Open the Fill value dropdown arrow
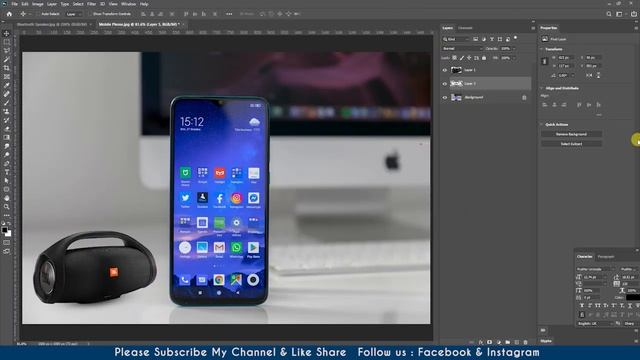Screen dimensions: 640x360 point(513,58)
